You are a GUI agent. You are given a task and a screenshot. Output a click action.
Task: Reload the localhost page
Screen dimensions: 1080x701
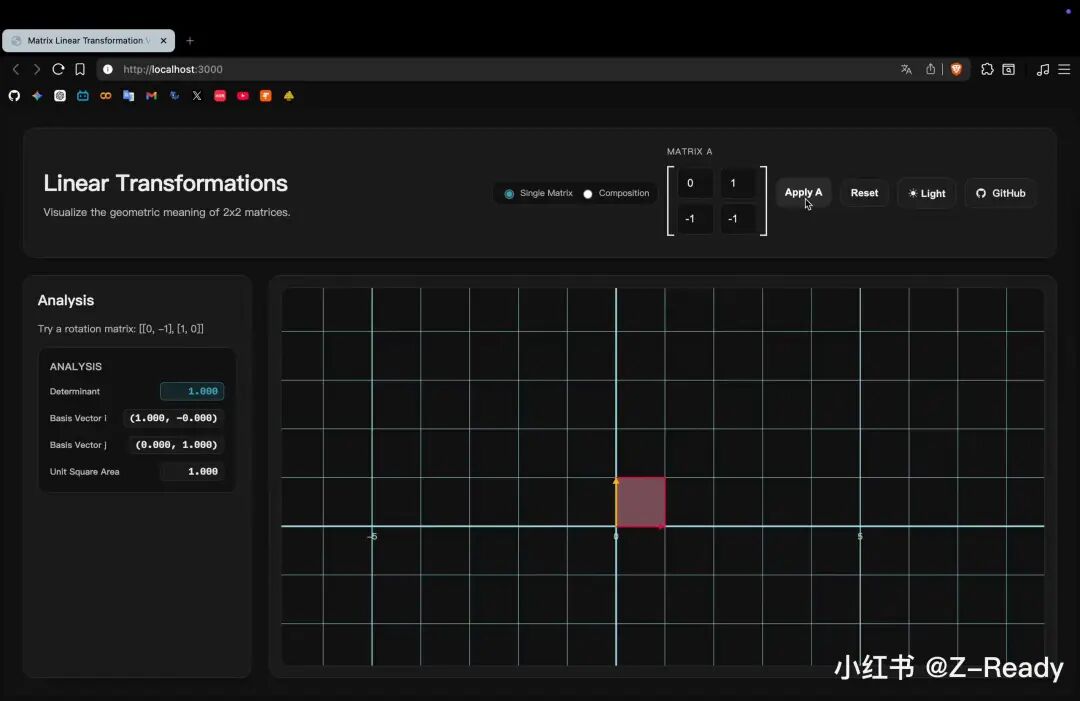click(x=59, y=69)
